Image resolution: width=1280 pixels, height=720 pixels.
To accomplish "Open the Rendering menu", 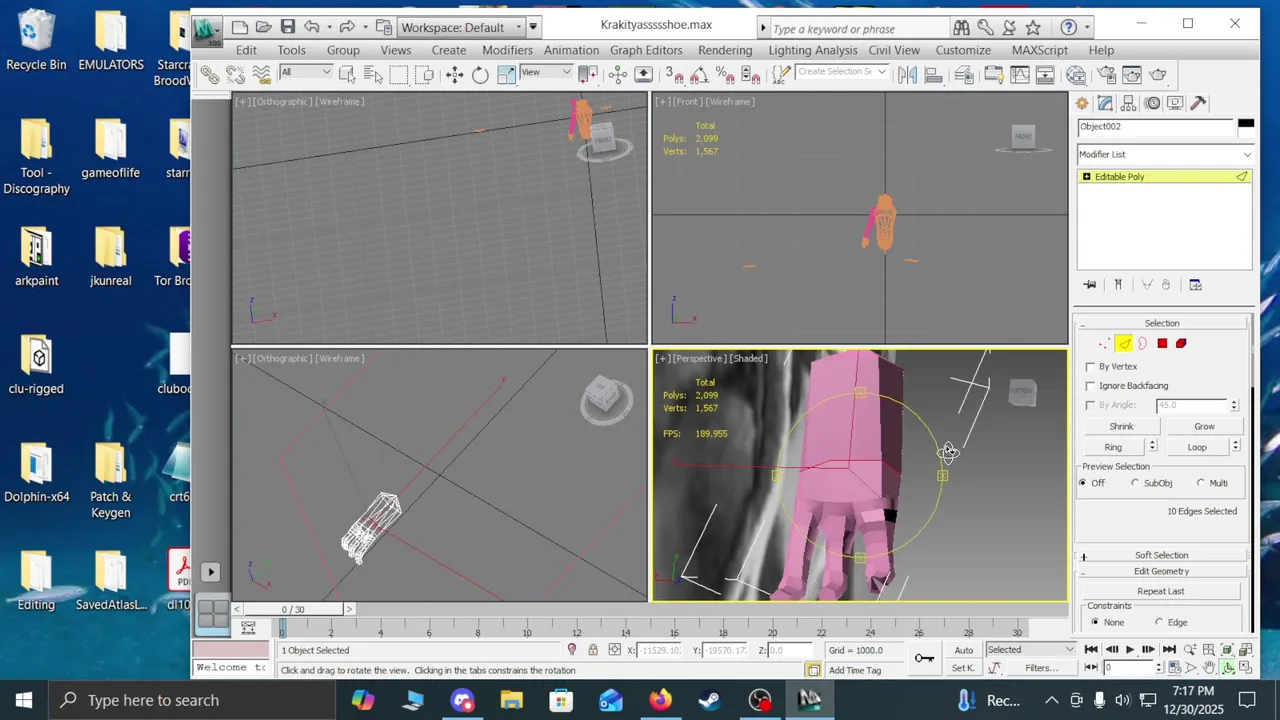I will 725,50.
